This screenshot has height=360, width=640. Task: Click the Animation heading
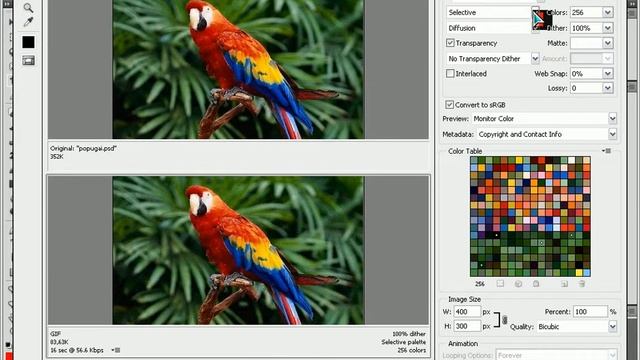463,344
